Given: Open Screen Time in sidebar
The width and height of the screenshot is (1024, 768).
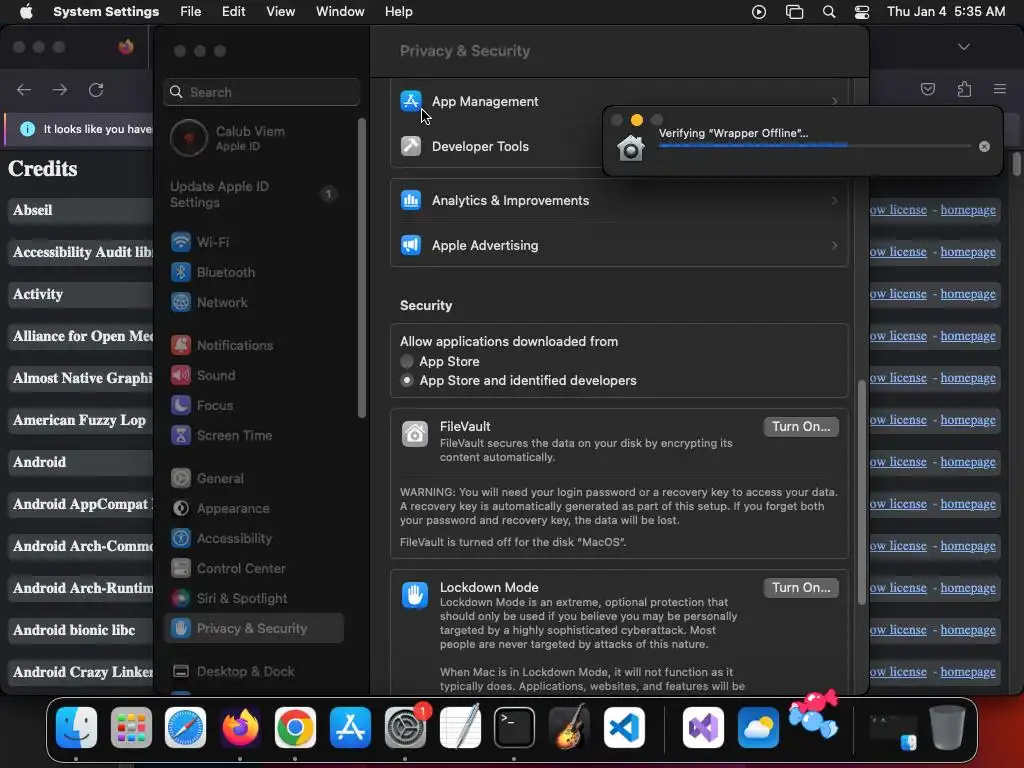Looking at the screenshot, I should [x=255, y=435].
